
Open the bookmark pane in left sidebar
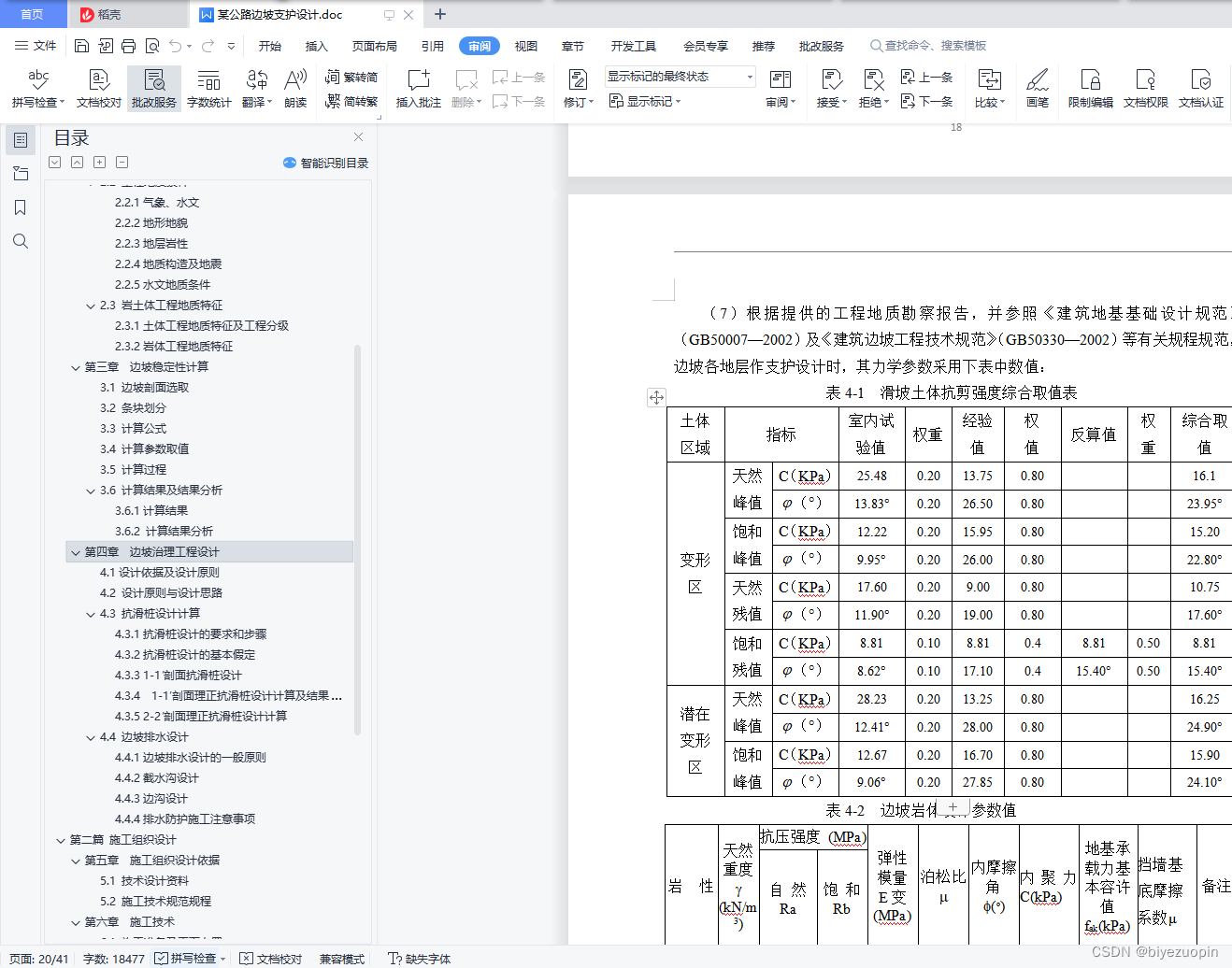coord(21,207)
